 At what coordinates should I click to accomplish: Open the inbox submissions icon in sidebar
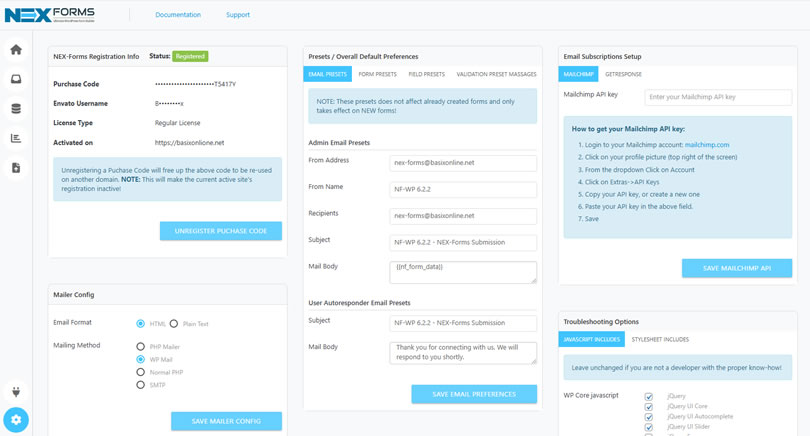pyautogui.click(x=16, y=79)
